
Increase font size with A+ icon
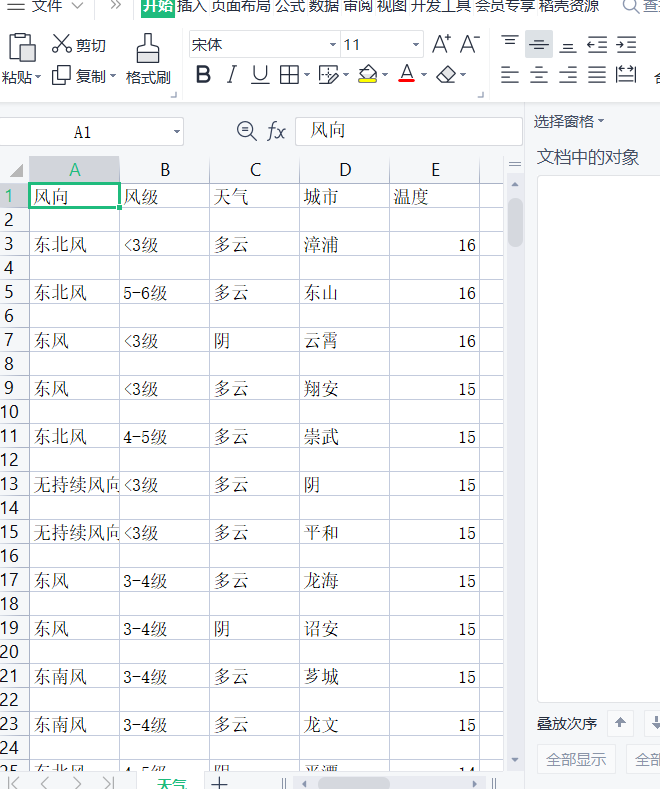[x=441, y=44]
